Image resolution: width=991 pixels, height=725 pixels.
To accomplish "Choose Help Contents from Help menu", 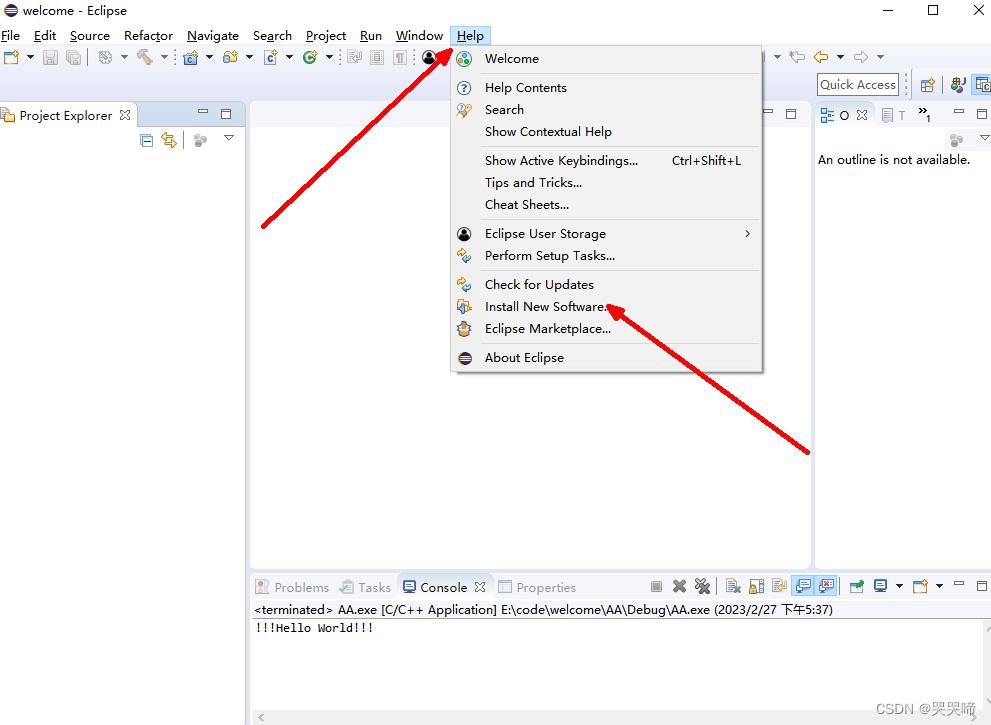I will pyautogui.click(x=607, y=87).
